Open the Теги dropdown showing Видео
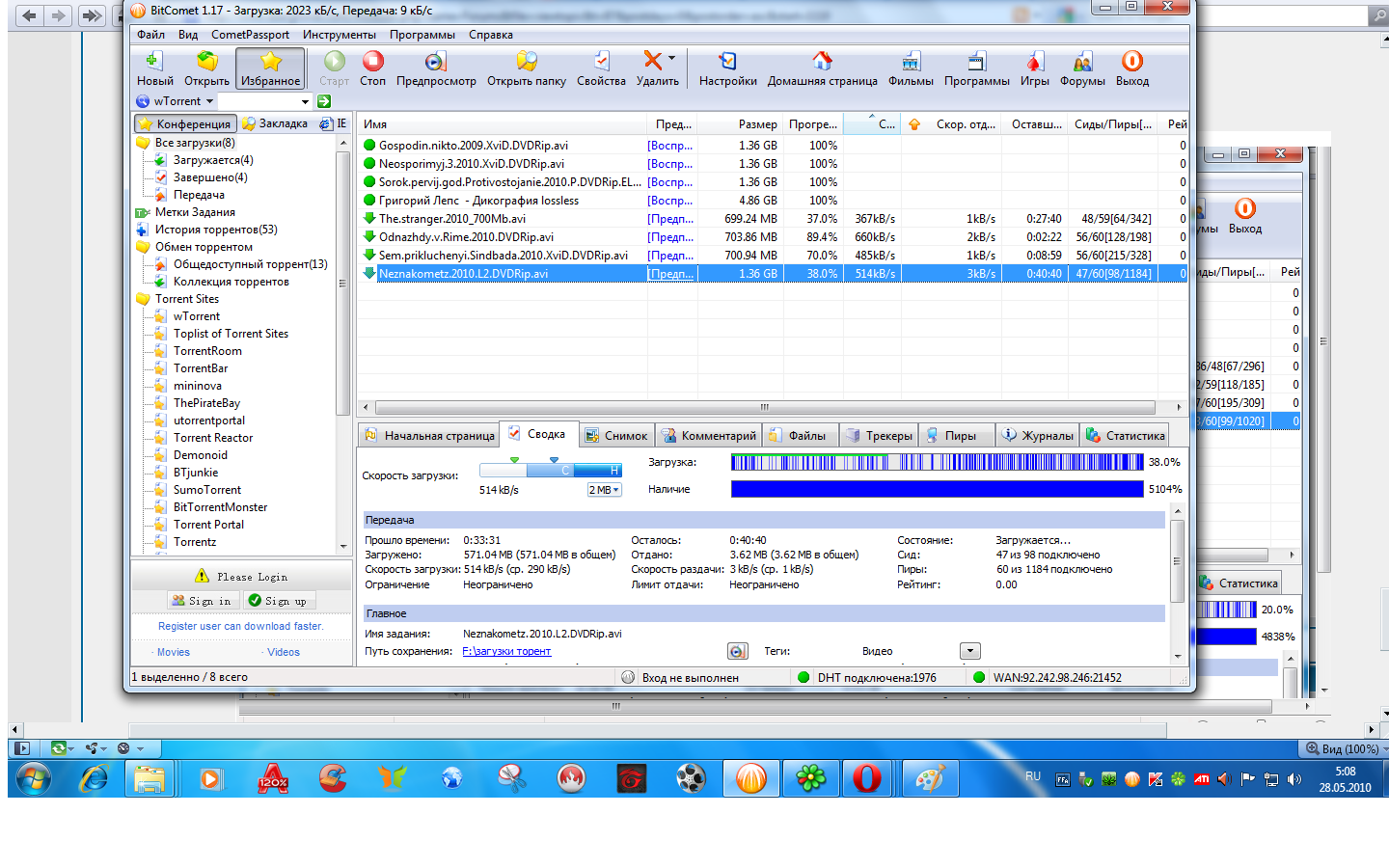1389x868 pixels. tap(970, 651)
